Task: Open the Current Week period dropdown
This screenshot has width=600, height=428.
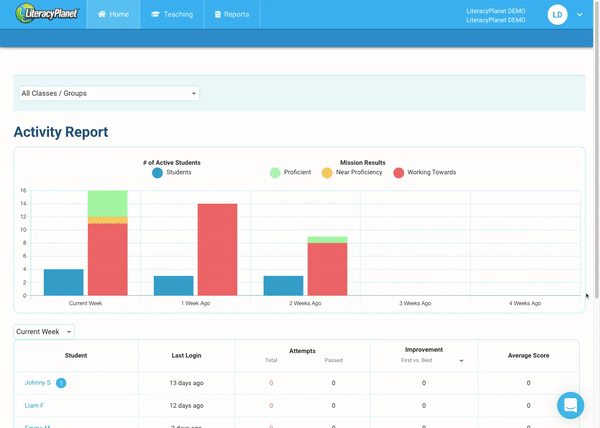Action: click(43, 331)
